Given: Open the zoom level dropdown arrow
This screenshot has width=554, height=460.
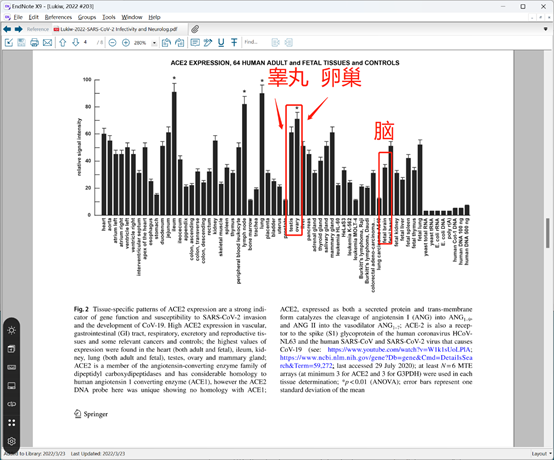Looking at the screenshot, I should pos(154,43).
